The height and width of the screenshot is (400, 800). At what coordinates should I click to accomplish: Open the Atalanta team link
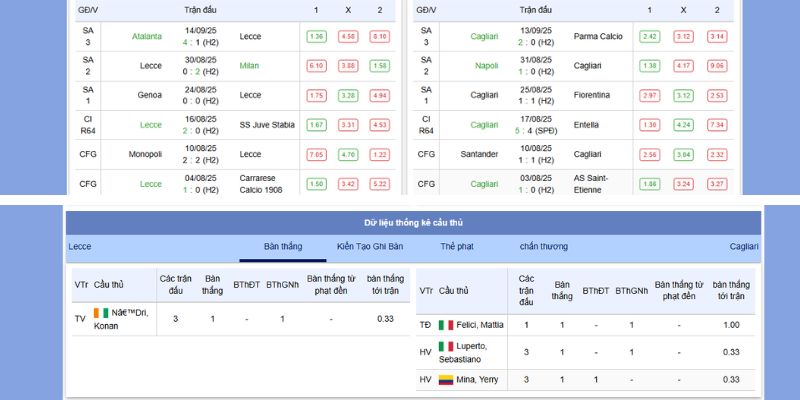coord(147,37)
